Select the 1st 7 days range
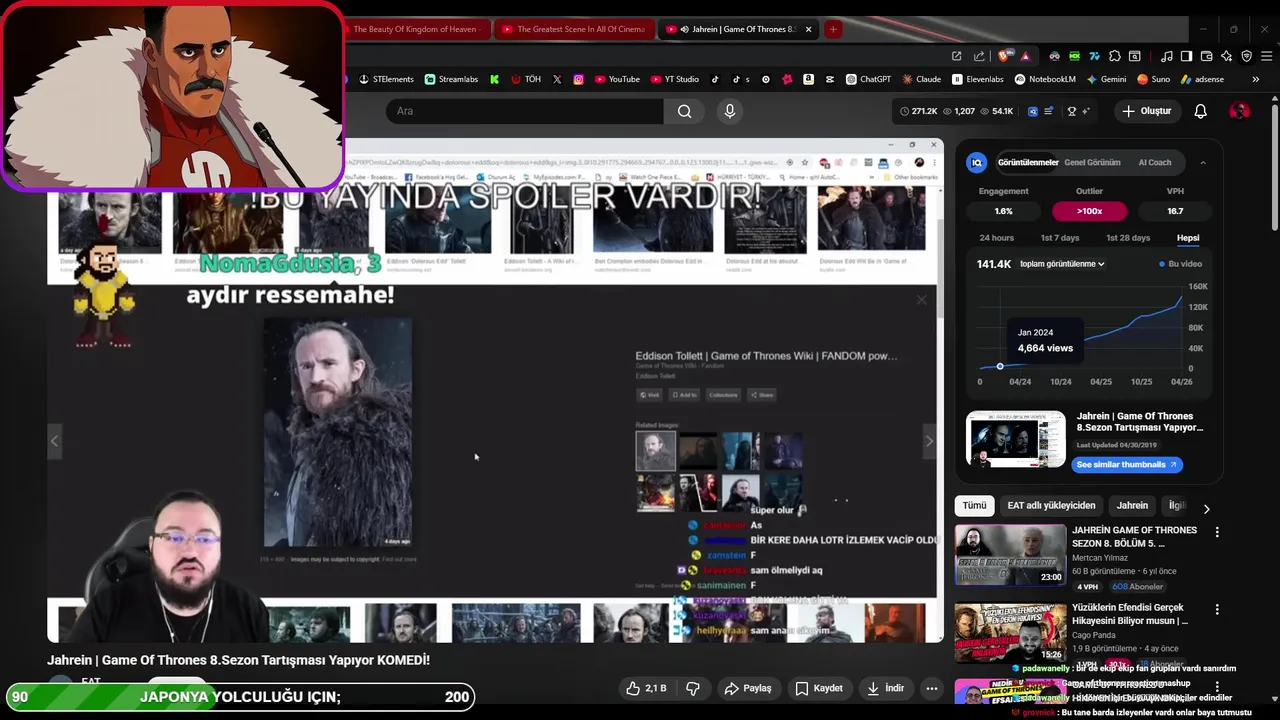The height and width of the screenshot is (720, 1280). point(1060,238)
